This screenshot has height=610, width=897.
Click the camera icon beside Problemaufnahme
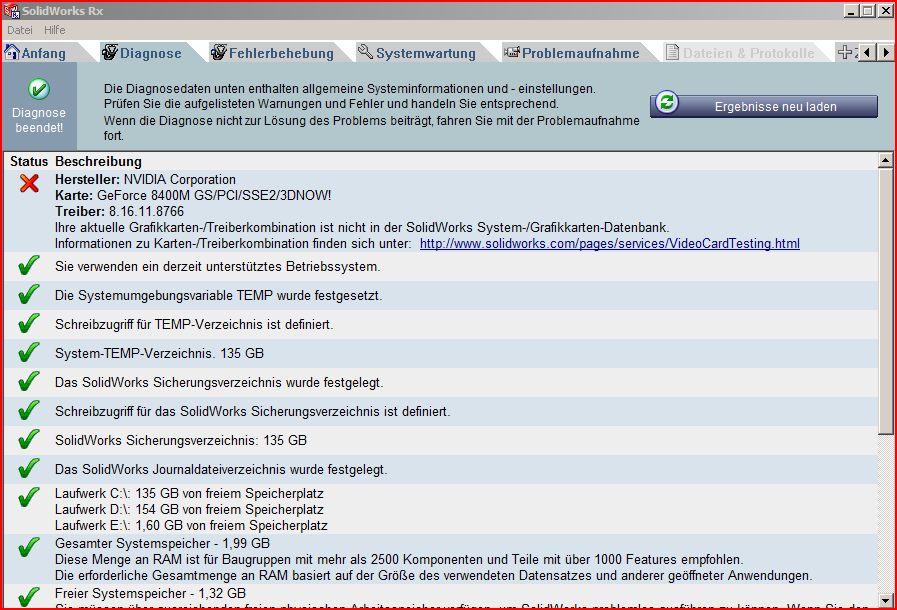511,52
